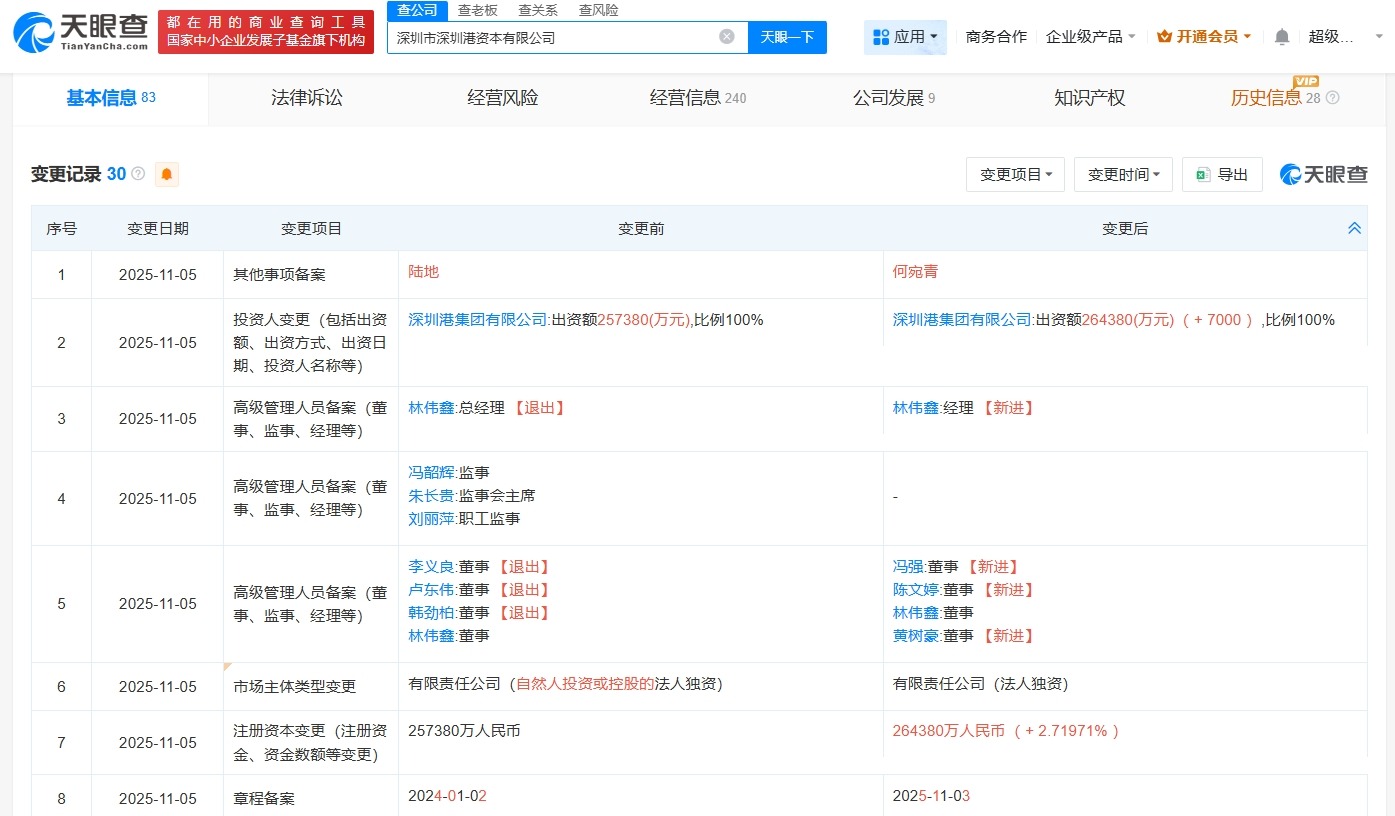Open the 变更项目 filter dropdown
Viewport: 1395px width, 816px height.
1015,173
